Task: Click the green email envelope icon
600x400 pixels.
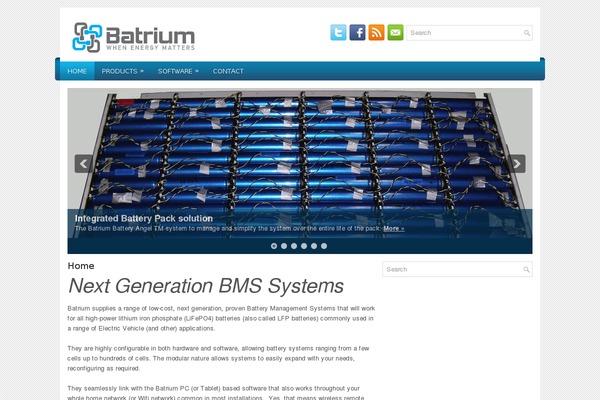Action: [395, 33]
